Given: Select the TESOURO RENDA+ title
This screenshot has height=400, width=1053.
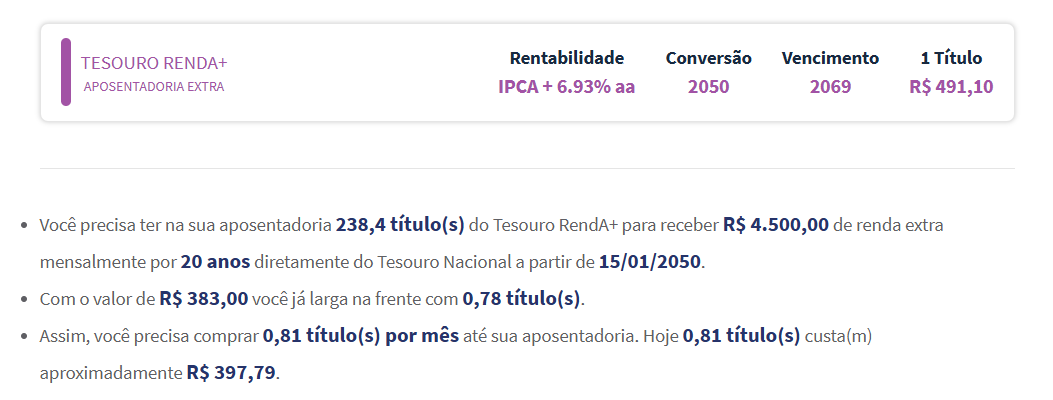Looking at the screenshot, I should 154,63.
